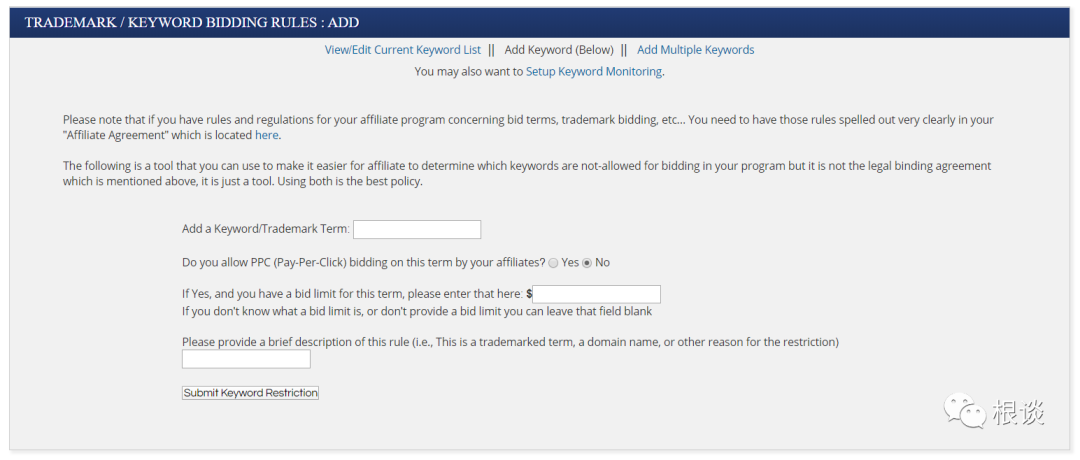The height and width of the screenshot is (460, 1080).
Task: Click the Trademark / Keyword Bidding Rules header
Action: click(192, 22)
